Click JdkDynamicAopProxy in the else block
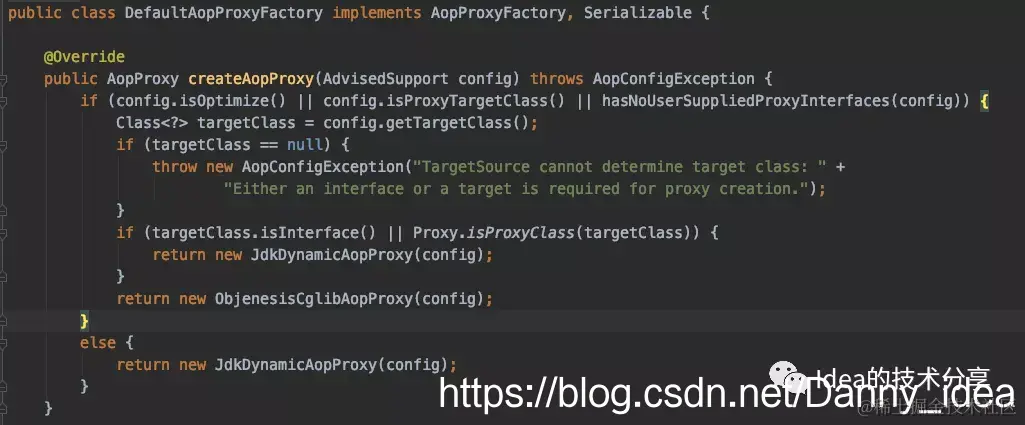Image resolution: width=1025 pixels, height=425 pixels. 295,365
